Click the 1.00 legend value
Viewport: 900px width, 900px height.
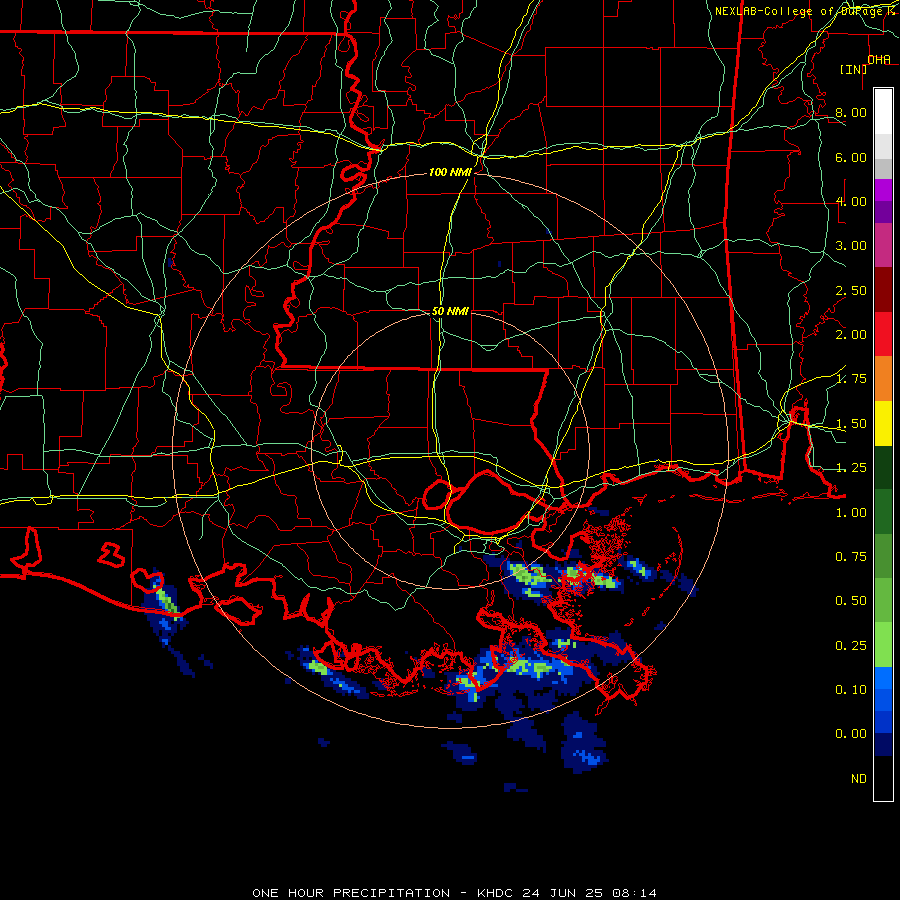pyautogui.click(x=851, y=513)
